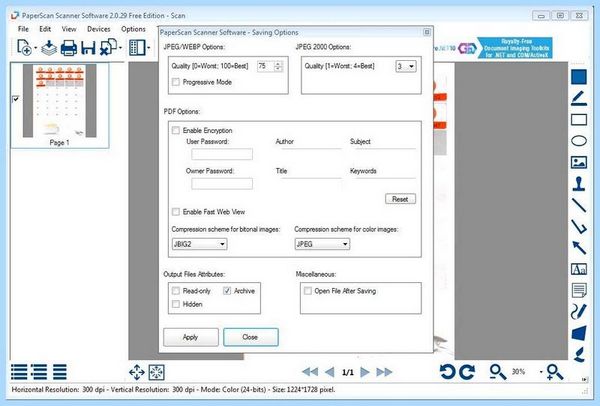Click the first list-view icon at bottom left

(x=19, y=372)
